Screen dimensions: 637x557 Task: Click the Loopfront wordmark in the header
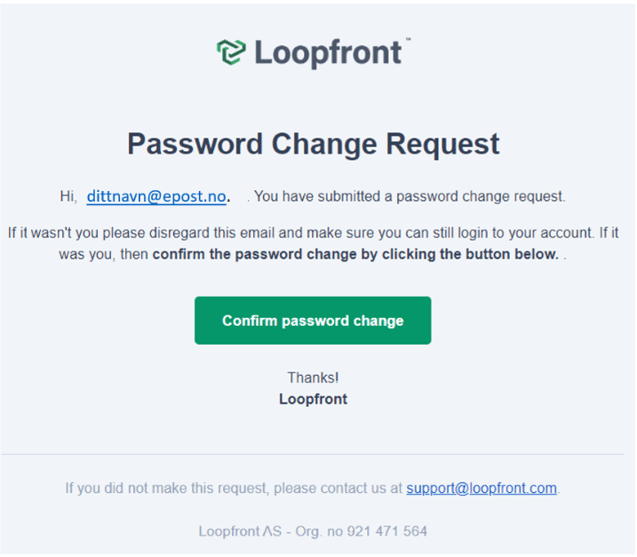tap(328, 53)
